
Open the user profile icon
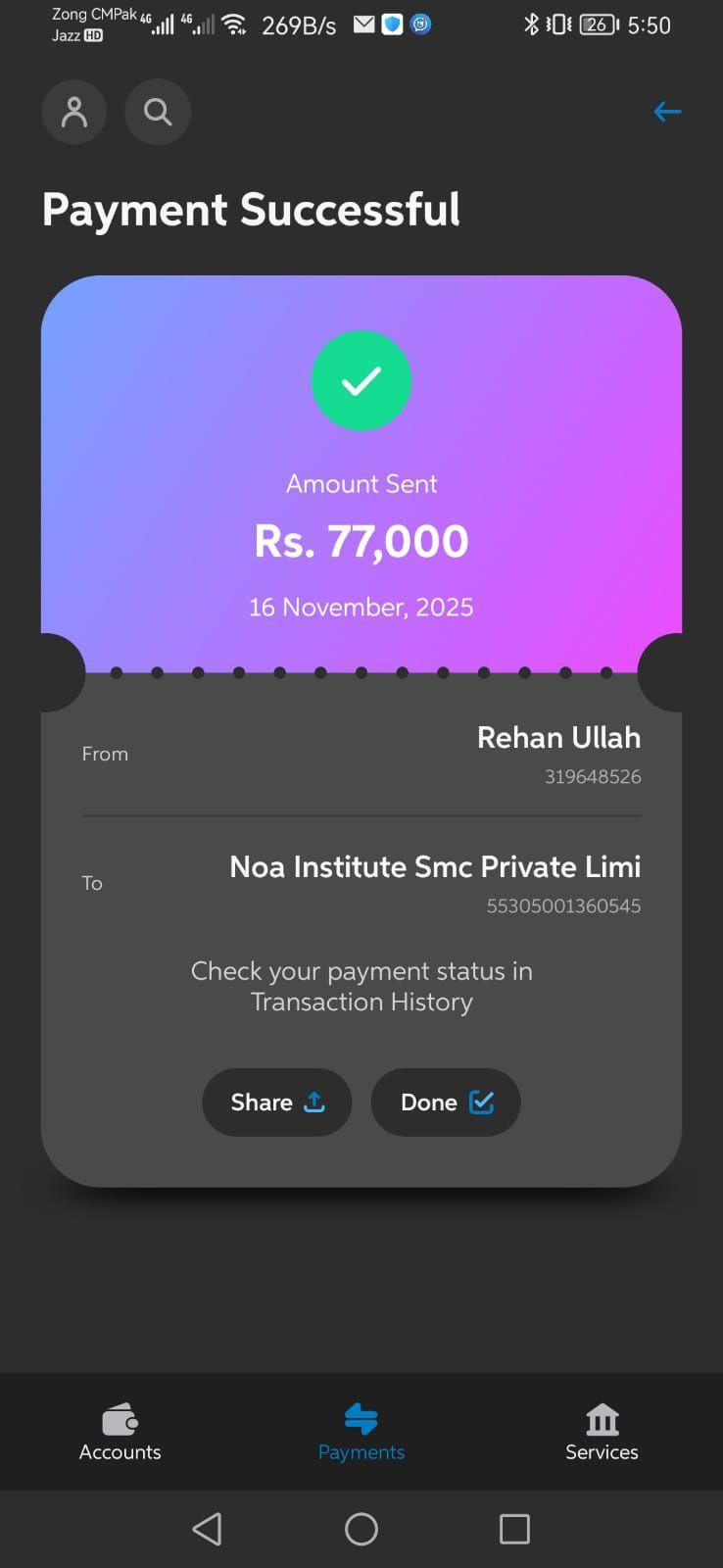tap(74, 112)
